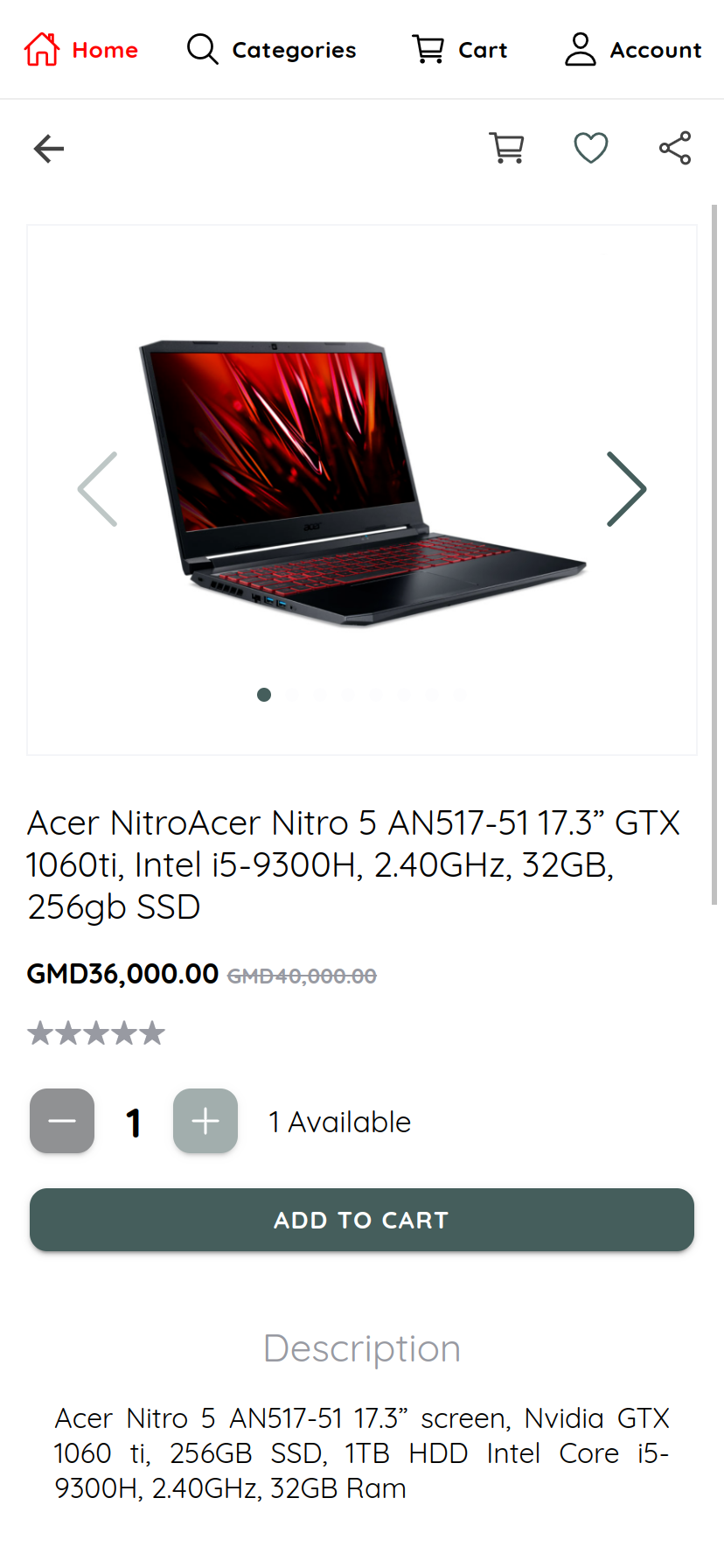Screen dimensions: 724x1568
Task: Click the ADD TO CART button
Action: 362,1220
